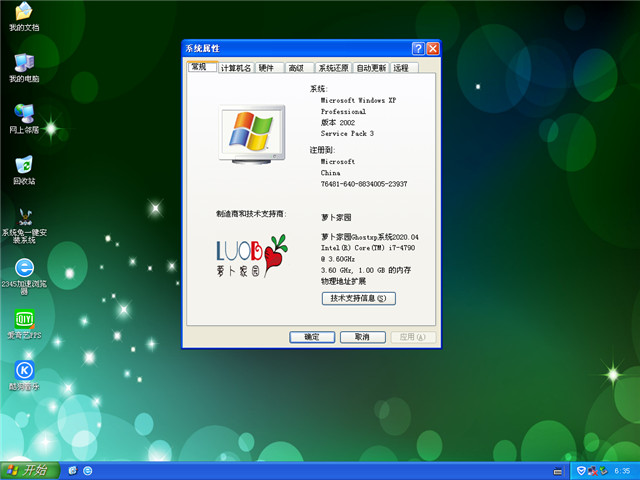This screenshot has width=640, height=480.
Task: Switch to the 计算机名 tab
Action: [x=236, y=68]
